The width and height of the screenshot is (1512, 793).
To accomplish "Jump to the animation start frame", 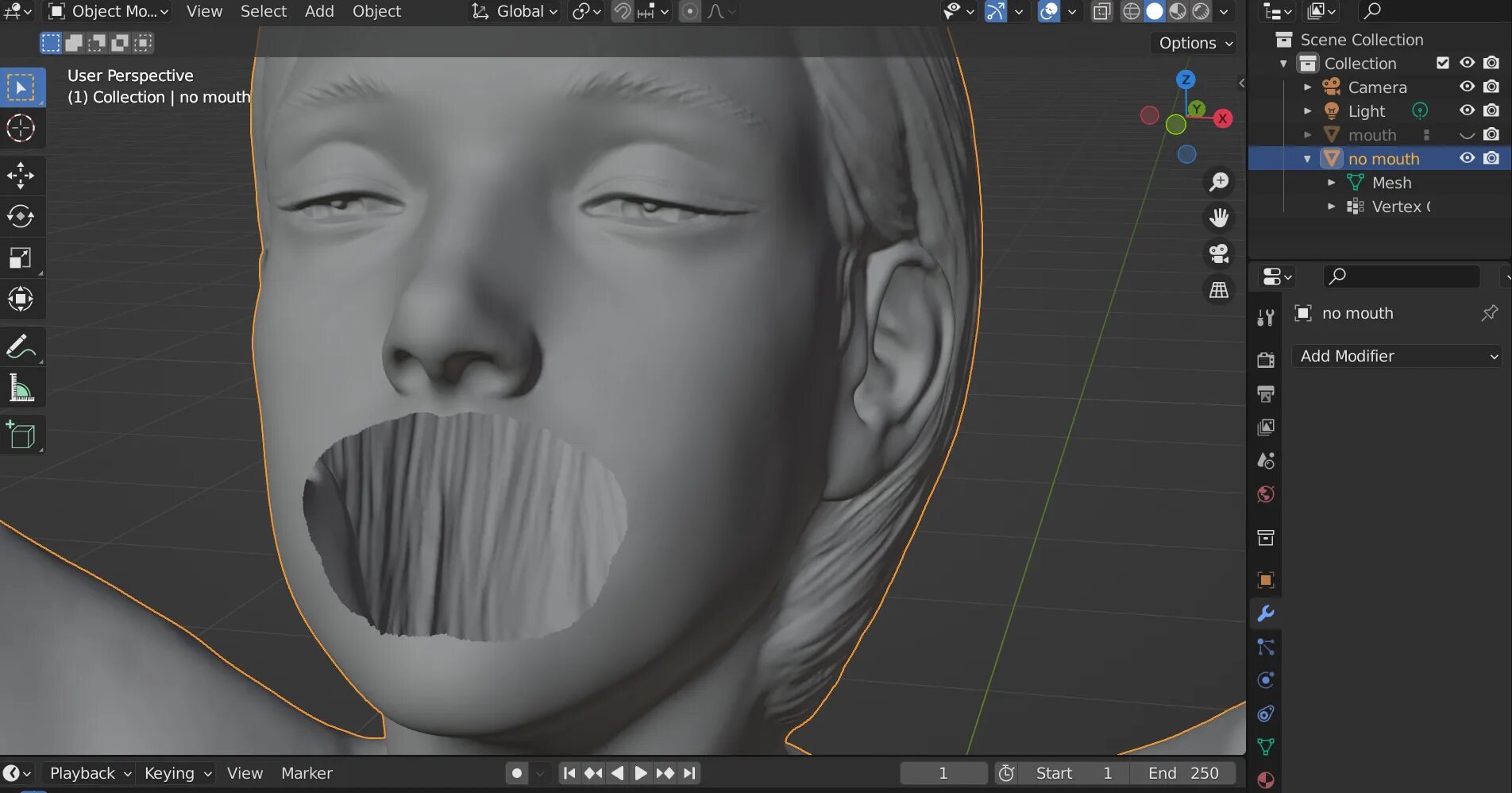I will [569, 773].
